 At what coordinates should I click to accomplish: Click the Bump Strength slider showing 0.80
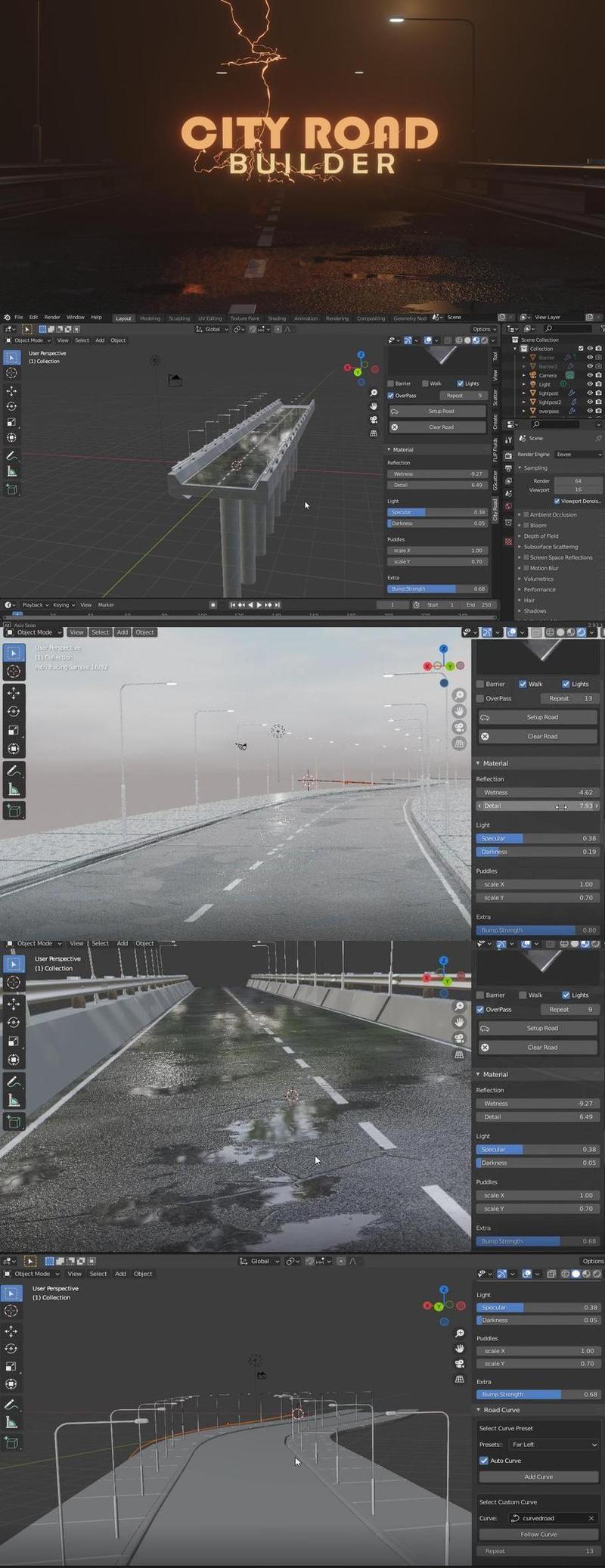[x=538, y=930]
